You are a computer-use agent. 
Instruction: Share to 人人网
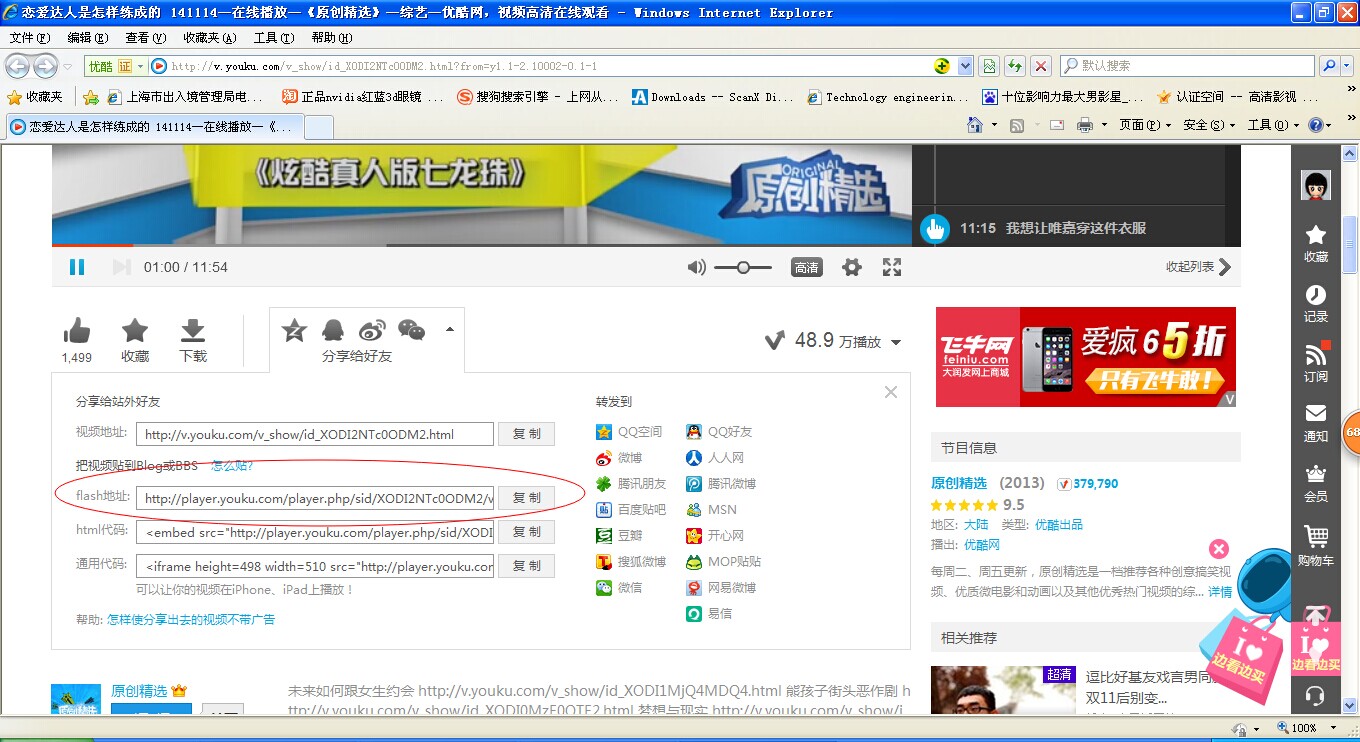pos(715,458)
